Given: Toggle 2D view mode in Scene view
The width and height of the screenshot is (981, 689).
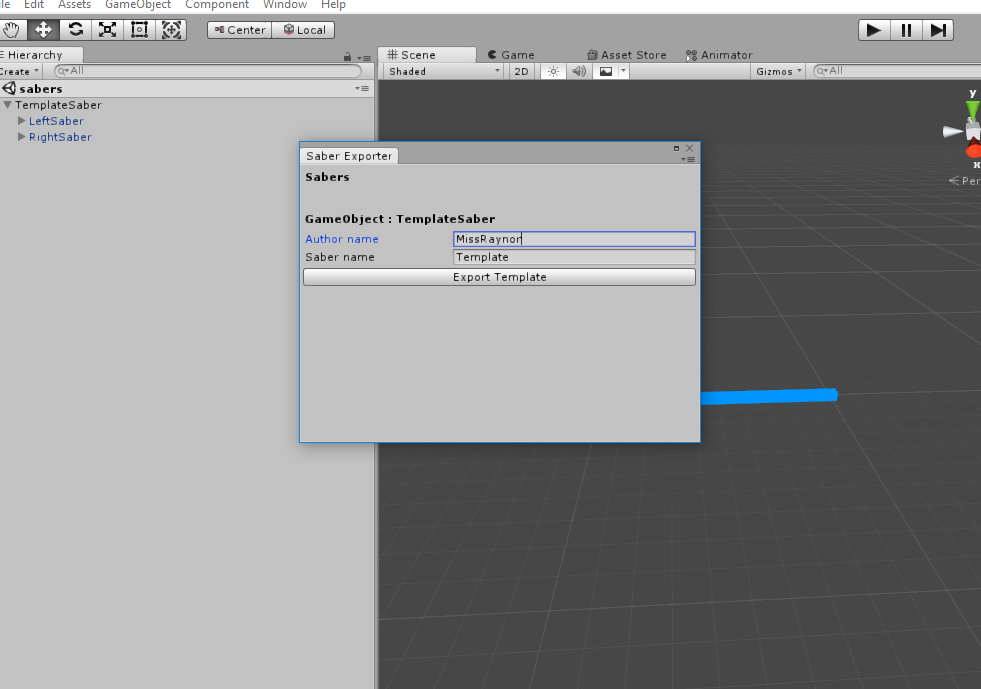Looking at the screenshot, I should click(521, 70).
